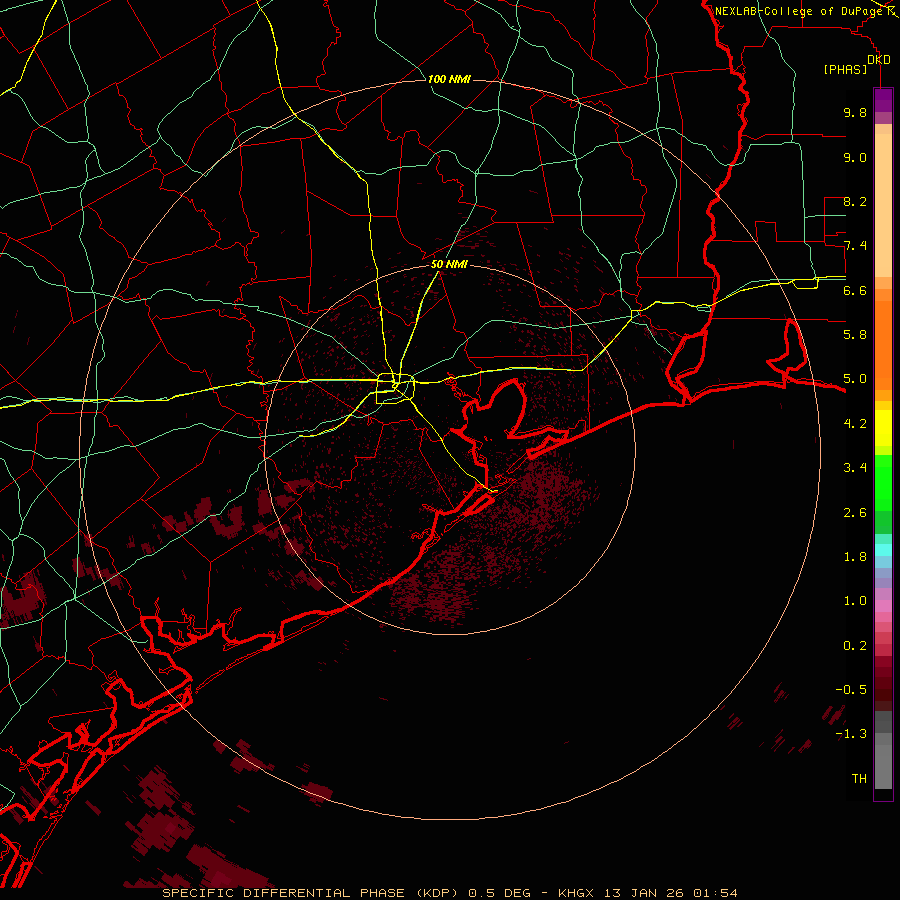Click the 5.8 legend value
The image size is (900, 900).
[x=855, y=335]
